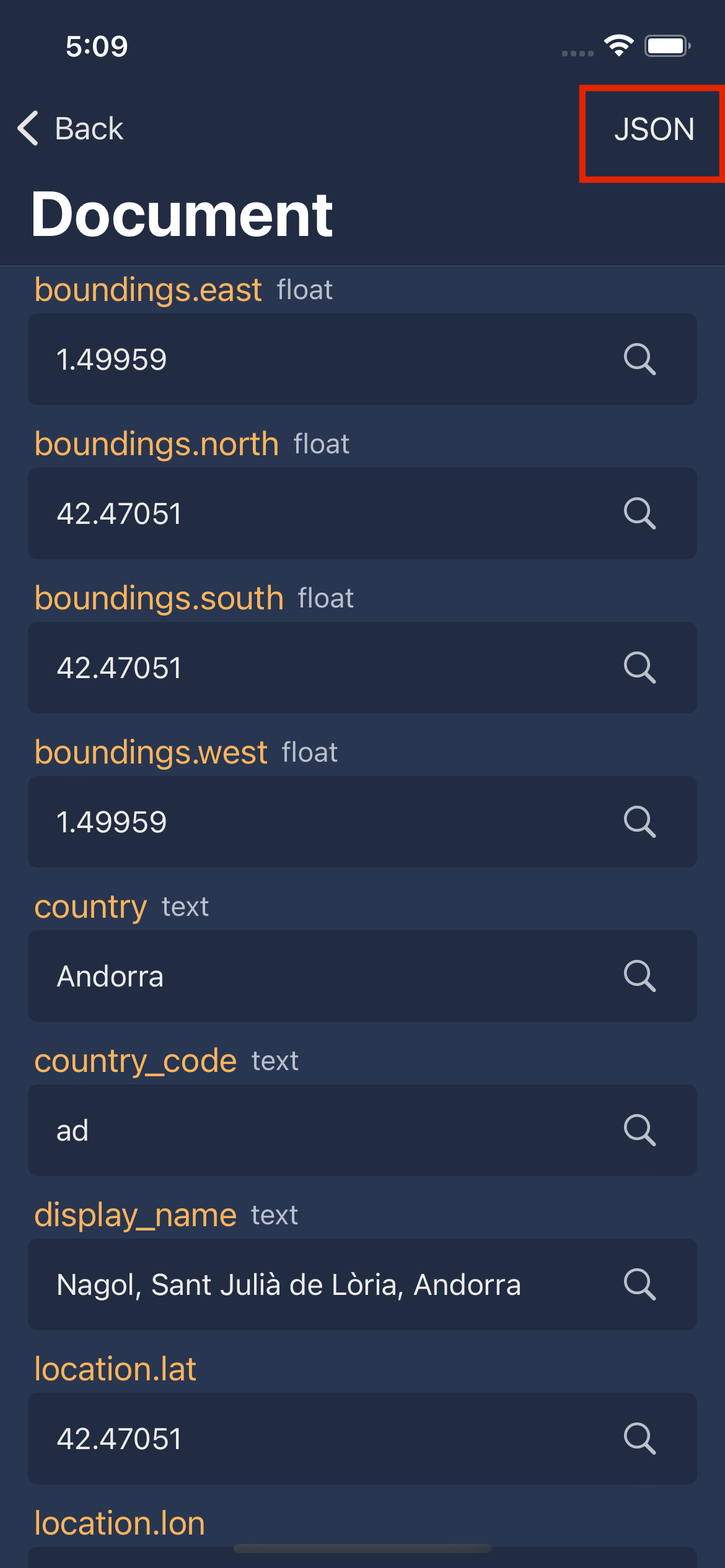Tap search icon in Andorra country field
The image size is (725, 1568).
[639, 976]
